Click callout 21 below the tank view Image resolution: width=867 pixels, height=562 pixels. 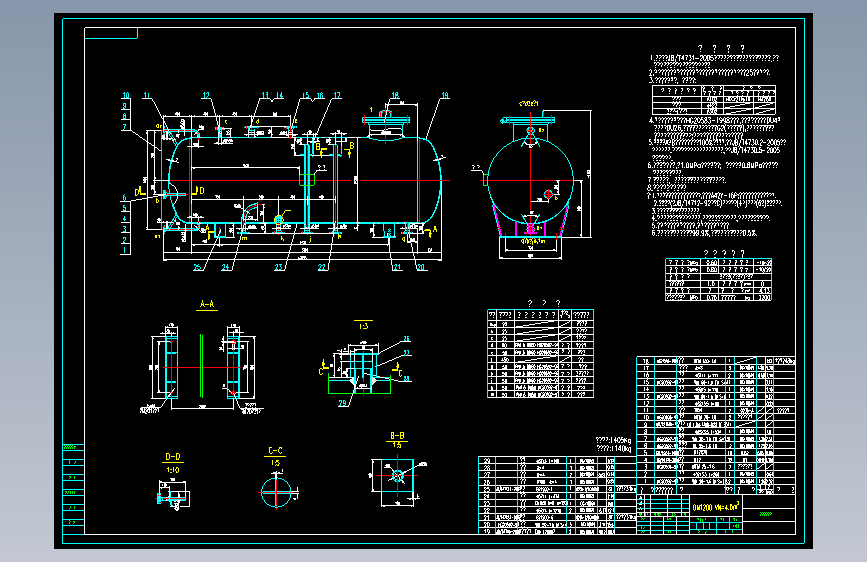click(397, 267)
